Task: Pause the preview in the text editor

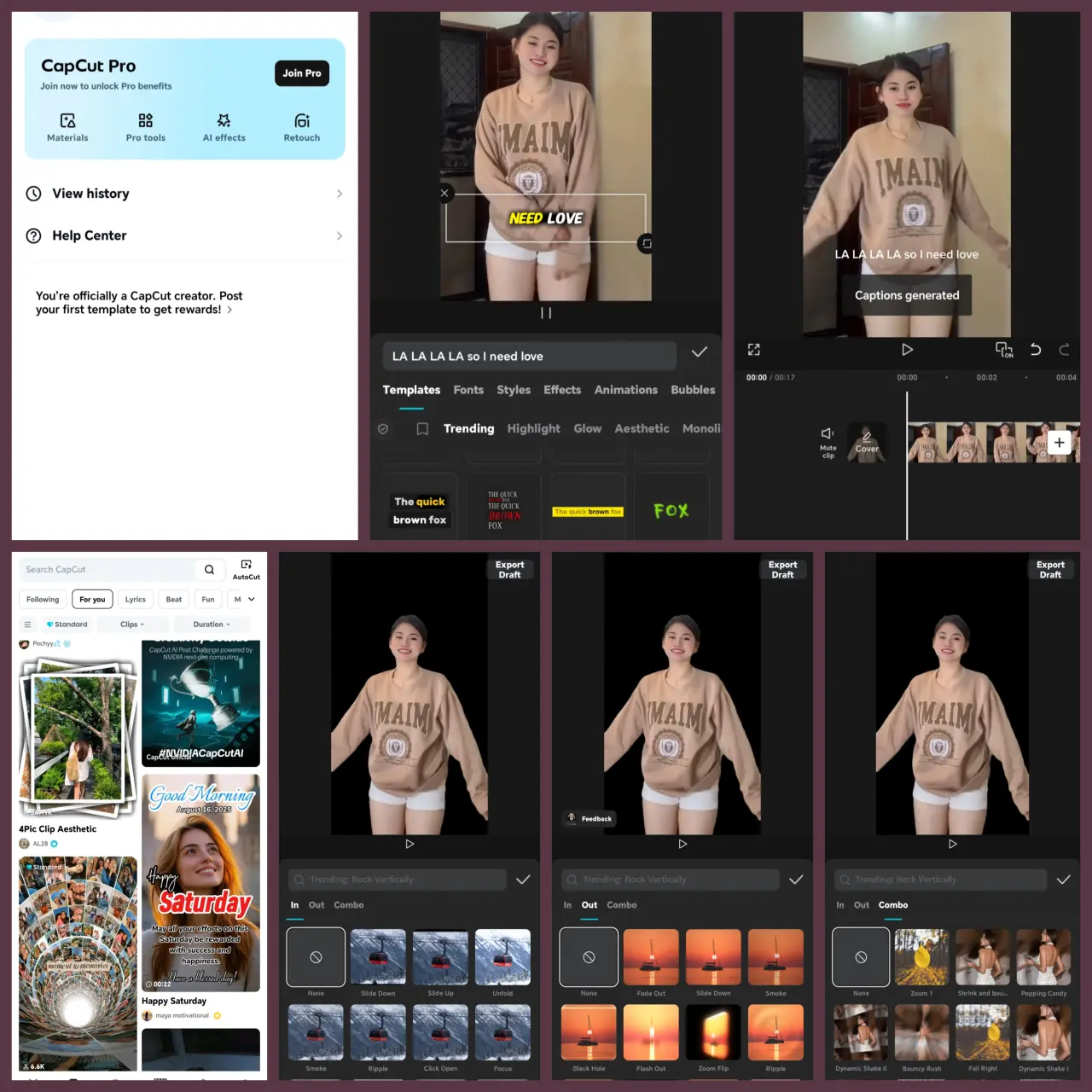Action: coord(546,313)
